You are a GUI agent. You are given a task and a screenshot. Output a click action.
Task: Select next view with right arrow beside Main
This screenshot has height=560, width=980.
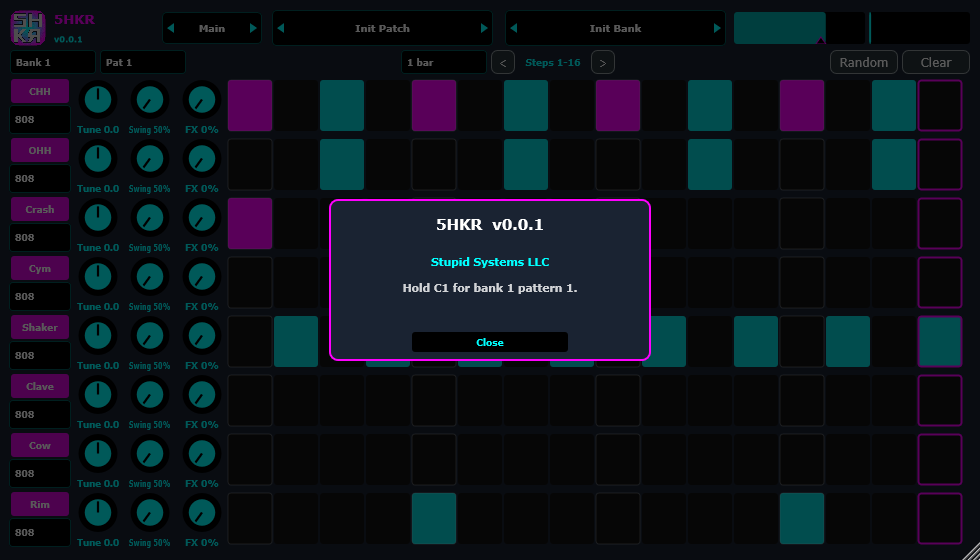click(x=253, y=28)
